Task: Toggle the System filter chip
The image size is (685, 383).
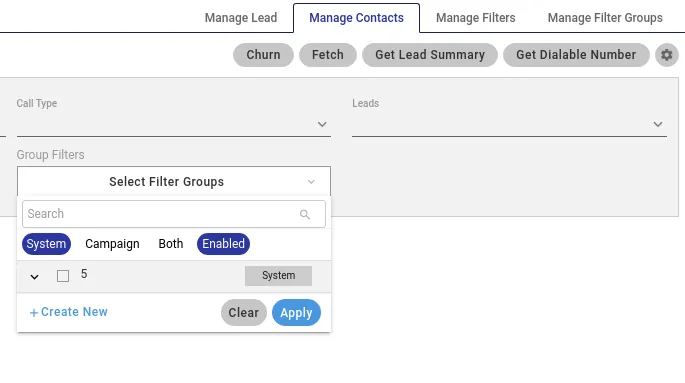Action: [46, 244]
